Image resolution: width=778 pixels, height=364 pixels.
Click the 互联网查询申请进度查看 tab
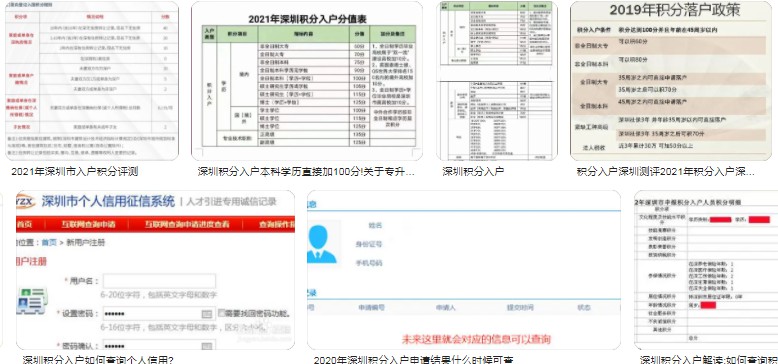click(x=187, y=224)
